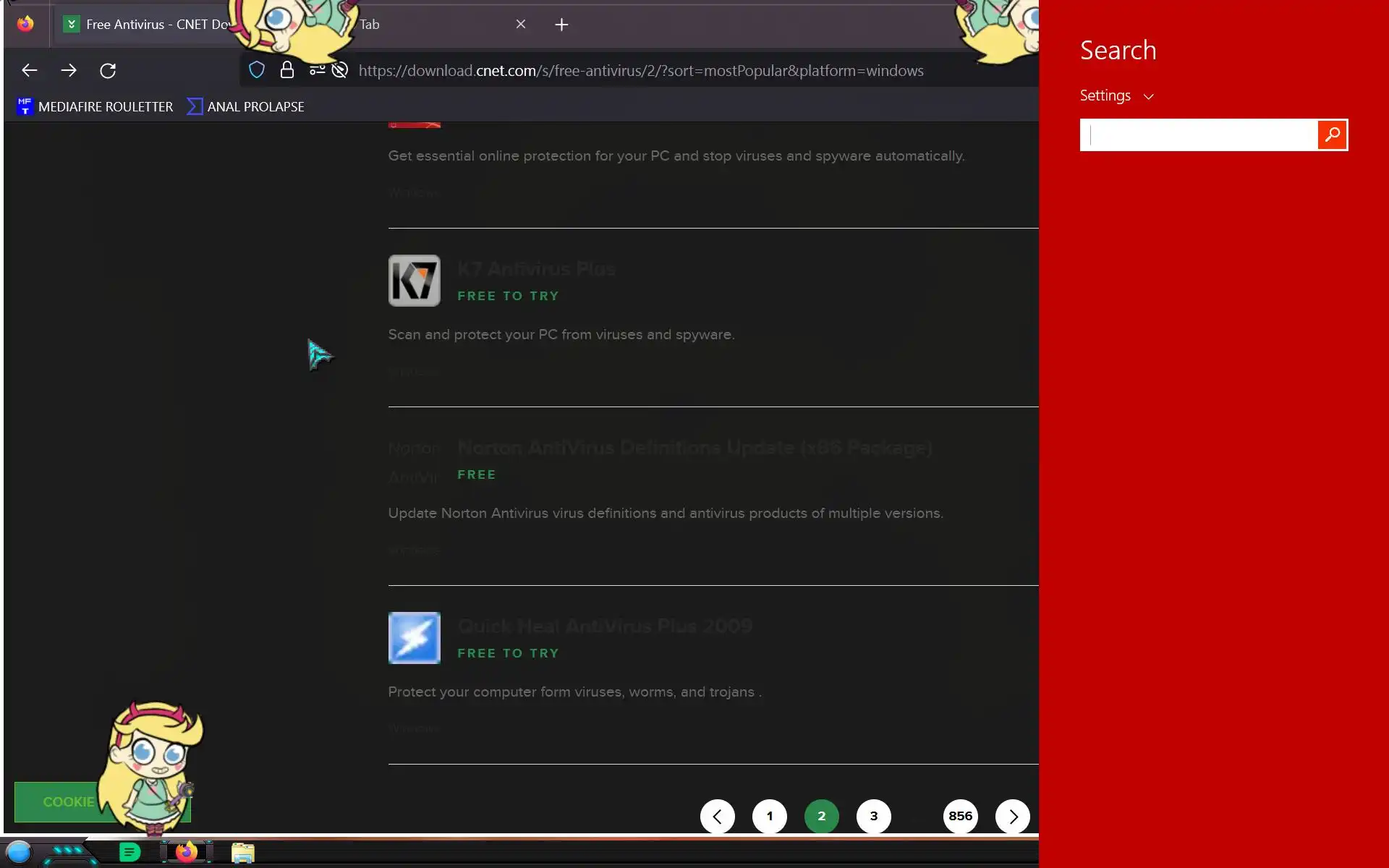Jump to results page 856

tap(961, 817)
